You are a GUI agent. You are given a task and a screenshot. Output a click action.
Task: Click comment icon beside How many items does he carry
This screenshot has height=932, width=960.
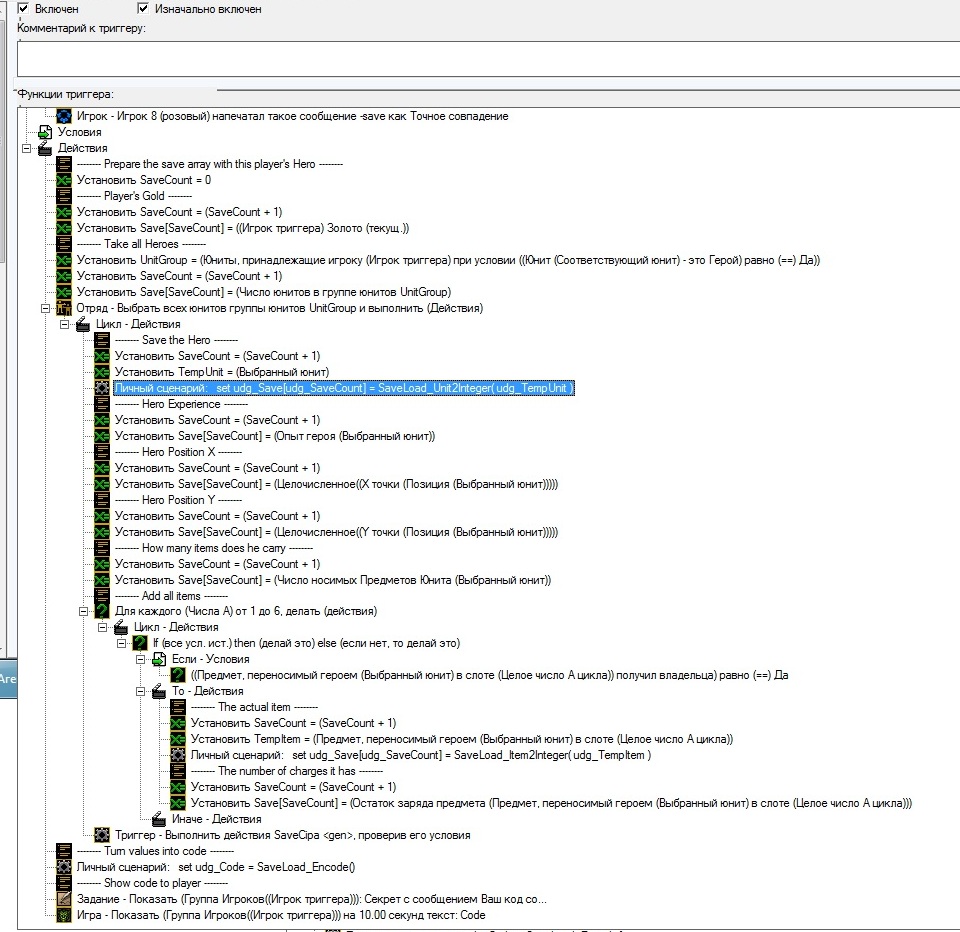[x=102, y=547]
